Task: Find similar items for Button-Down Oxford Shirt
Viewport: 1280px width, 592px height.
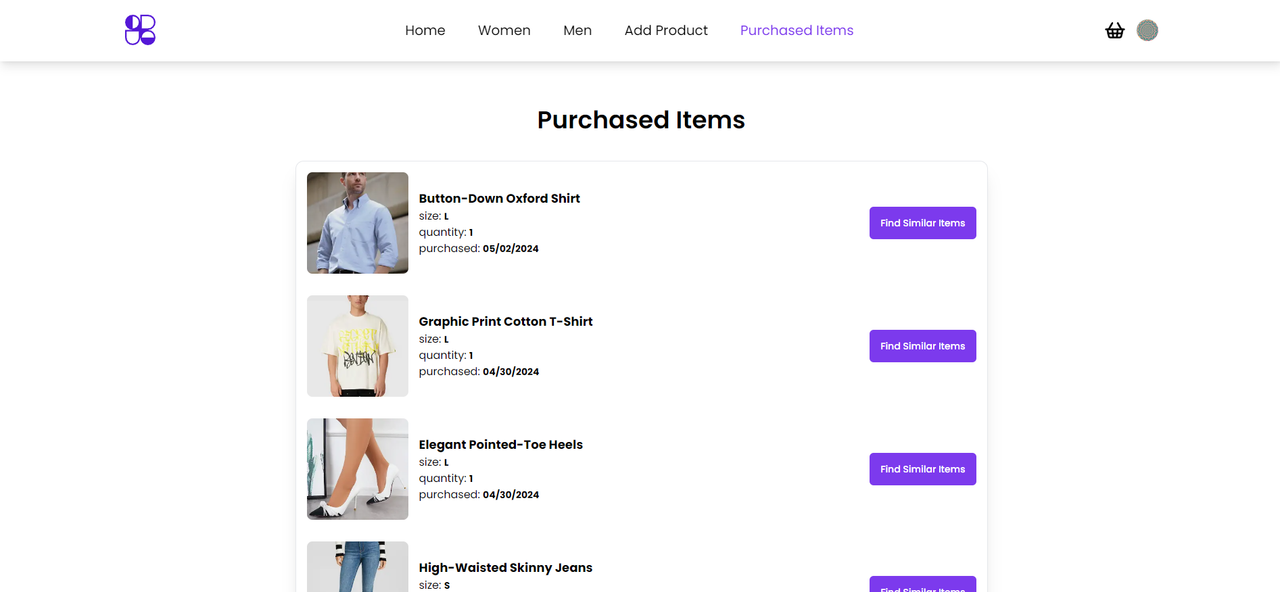Action: tap(923, 223)
